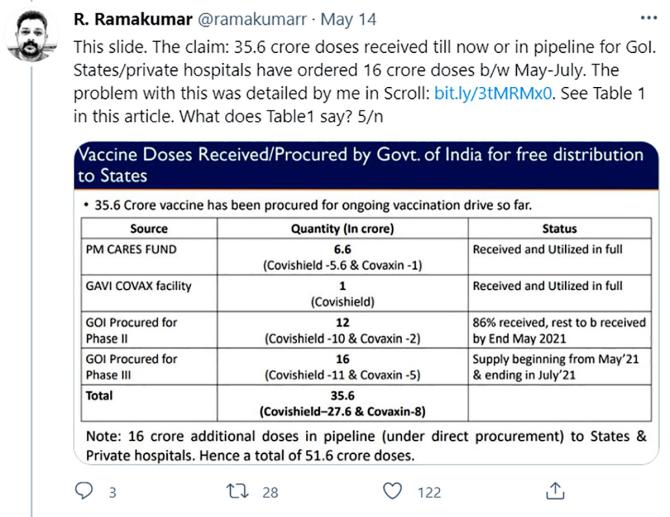This screenshot has width=670, height=517.
Task: Click the like count 122
Action: point(429,493)
